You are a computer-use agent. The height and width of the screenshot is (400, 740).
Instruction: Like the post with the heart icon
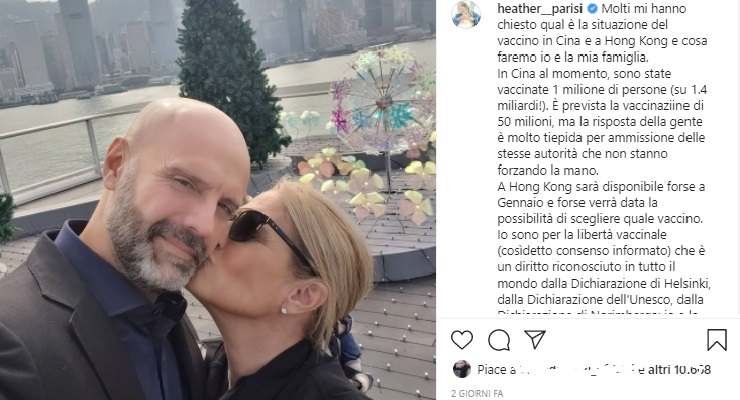pyautogui.click(x=462, y=340)
